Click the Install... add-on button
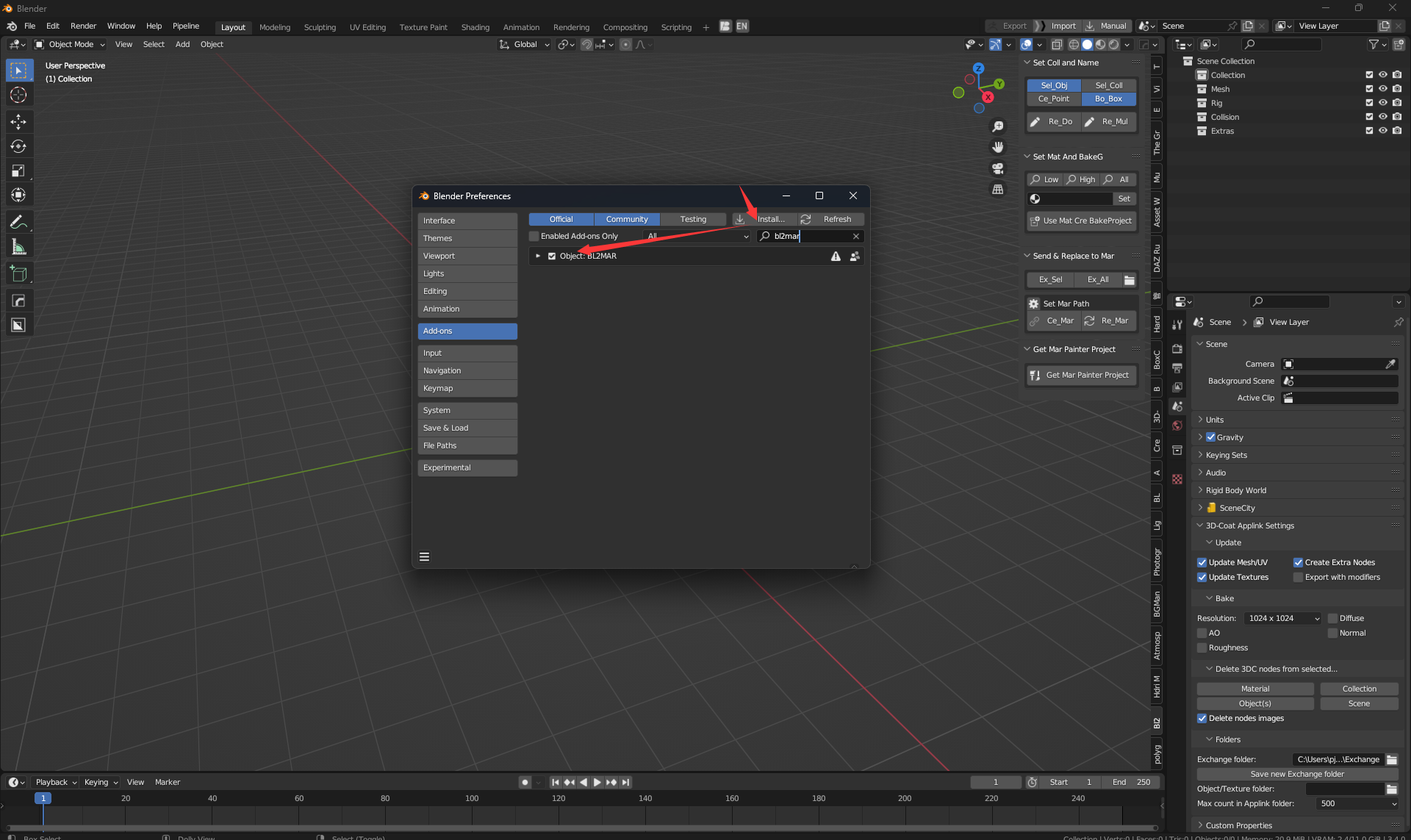Screen dimensions: 1411x840 coord(764,219)
